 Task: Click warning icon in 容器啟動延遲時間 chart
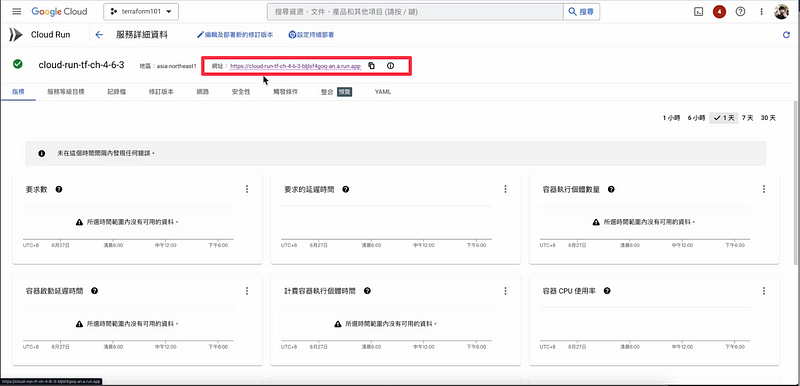79,324
